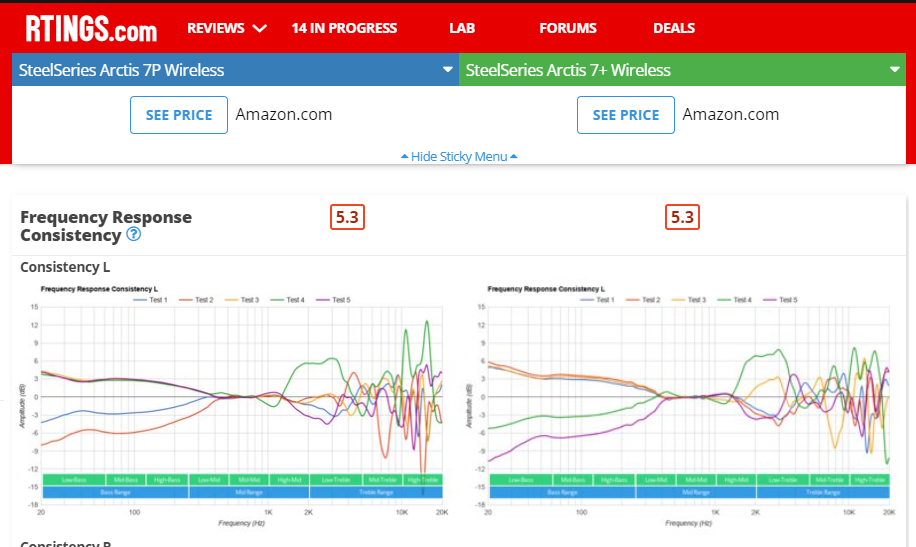This screenshot has height=547, width=916.
Task: Open the SteelSeries Arctis 7P Wireless selector
Action: click(x=235, y=70)
